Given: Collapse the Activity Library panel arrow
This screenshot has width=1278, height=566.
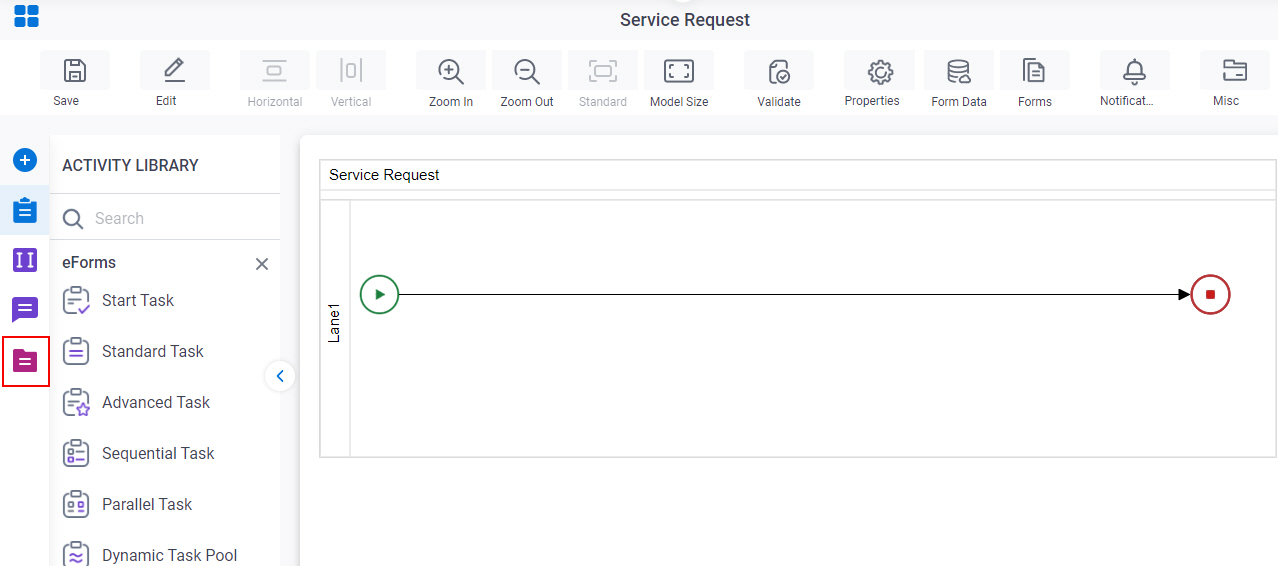Looking at the screenshot, I should click(x=280, y=376).
